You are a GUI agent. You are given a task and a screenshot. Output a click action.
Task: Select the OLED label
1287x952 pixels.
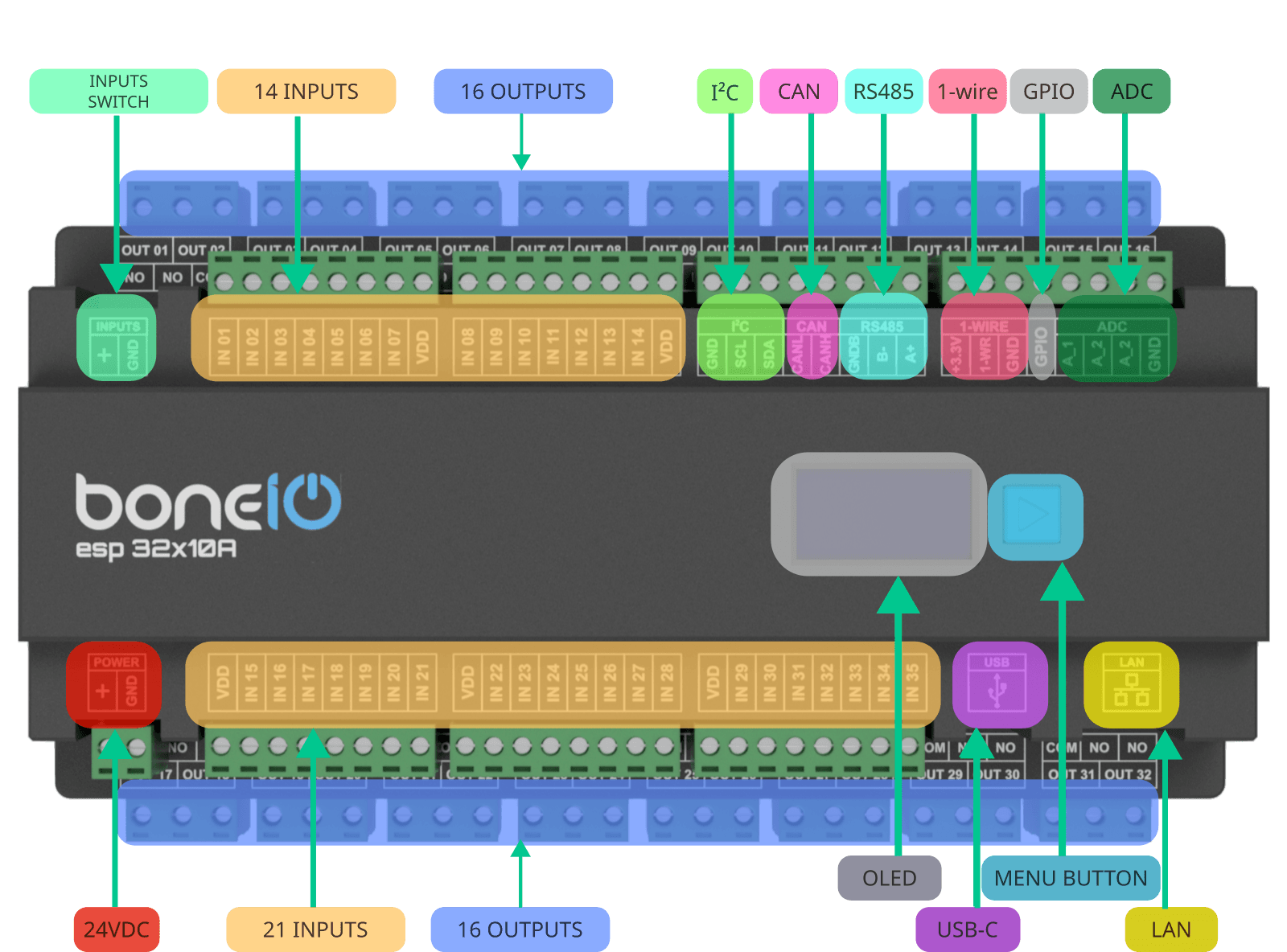(x=890, y=878)
